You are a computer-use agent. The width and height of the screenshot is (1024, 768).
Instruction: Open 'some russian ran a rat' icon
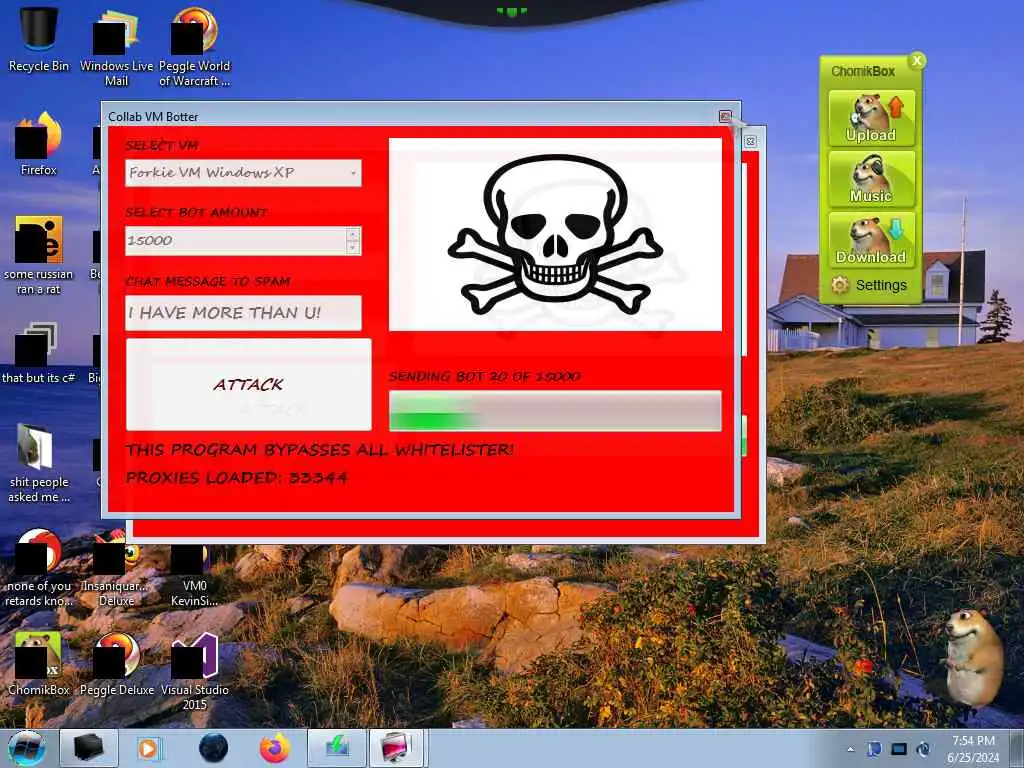point(39,256)
